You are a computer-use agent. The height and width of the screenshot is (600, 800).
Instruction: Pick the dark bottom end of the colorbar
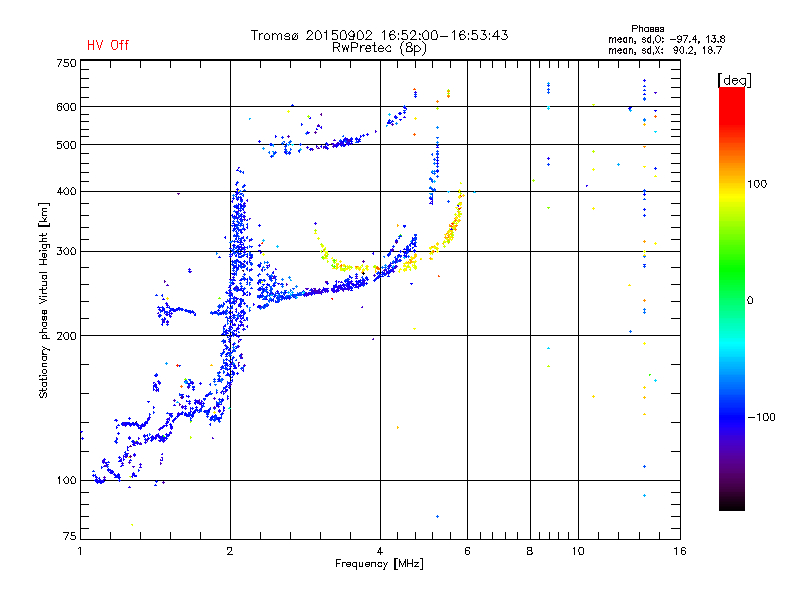(732, 500)
